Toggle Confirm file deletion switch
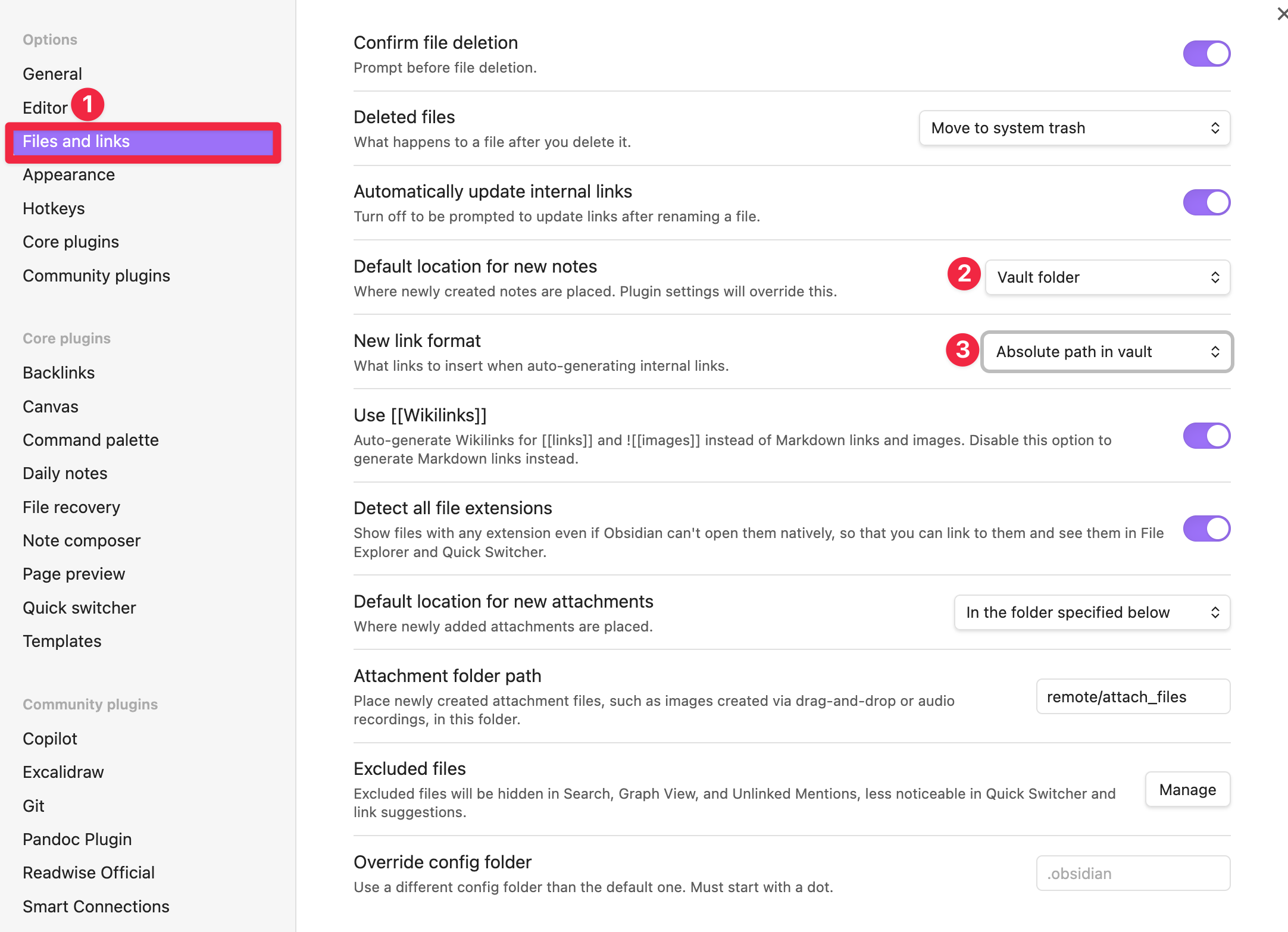 pos(1206,54)
